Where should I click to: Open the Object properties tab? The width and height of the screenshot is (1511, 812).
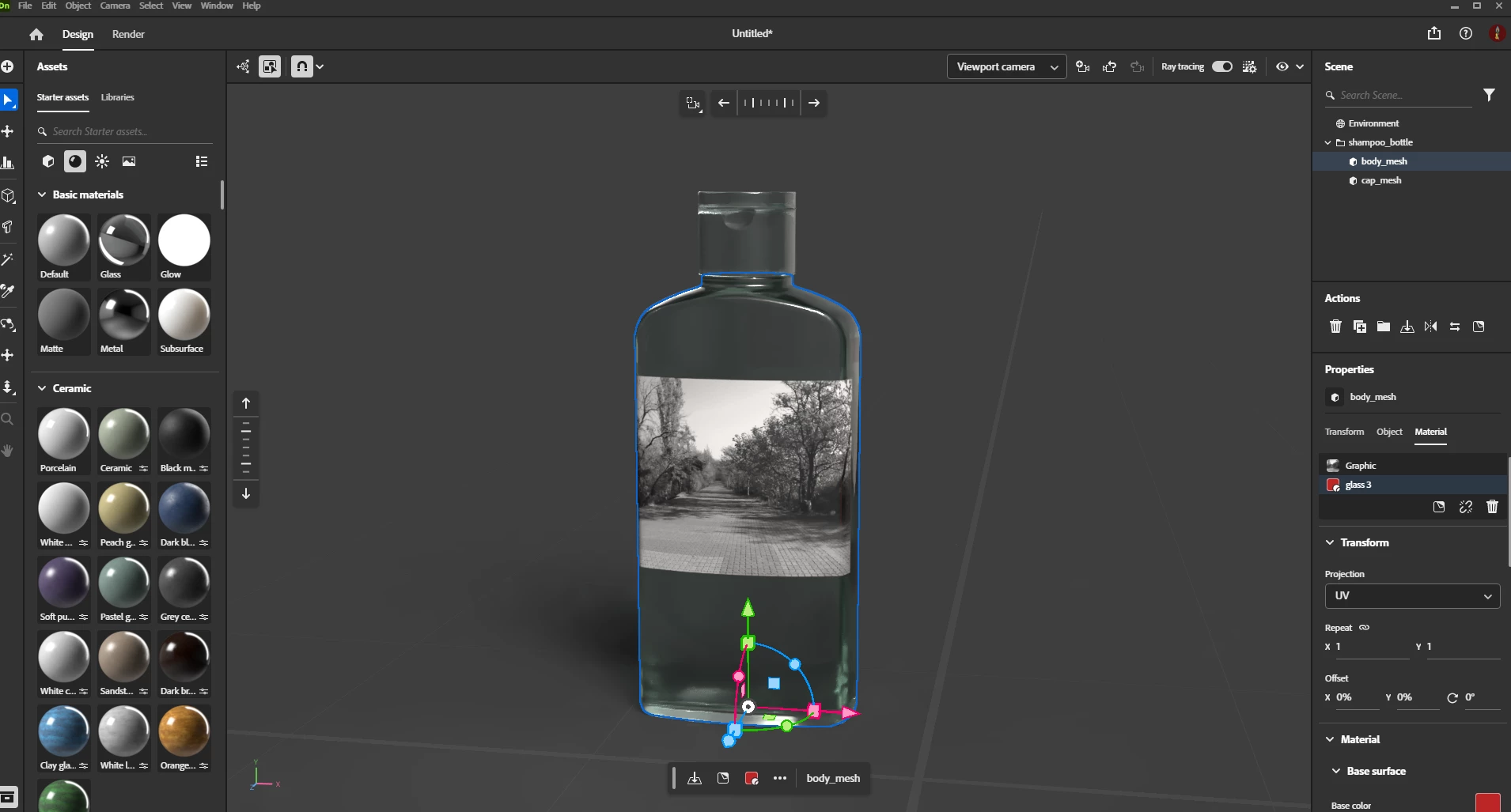1389,432
